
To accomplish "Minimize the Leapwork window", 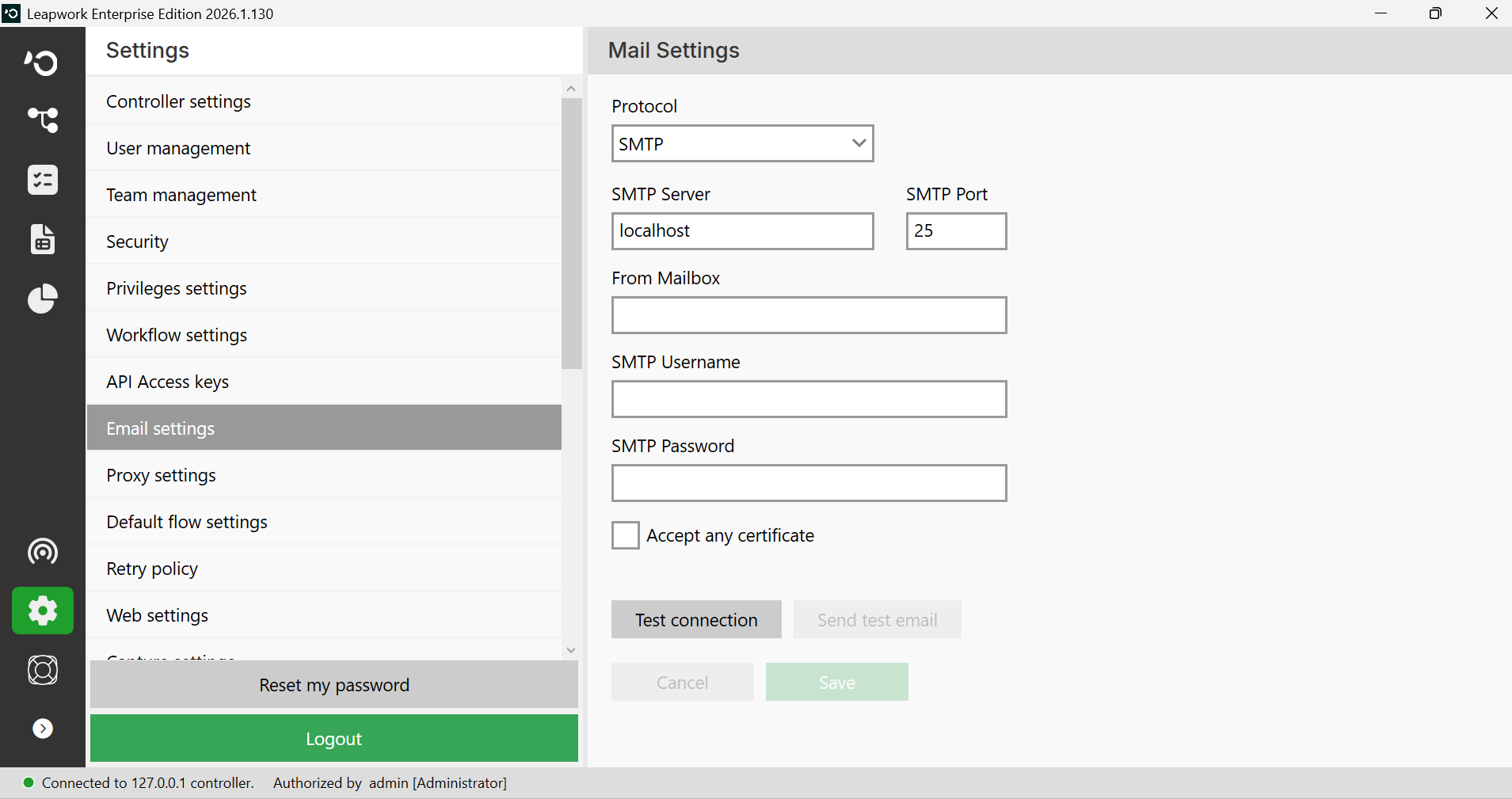I will [x=1381, y=13].
